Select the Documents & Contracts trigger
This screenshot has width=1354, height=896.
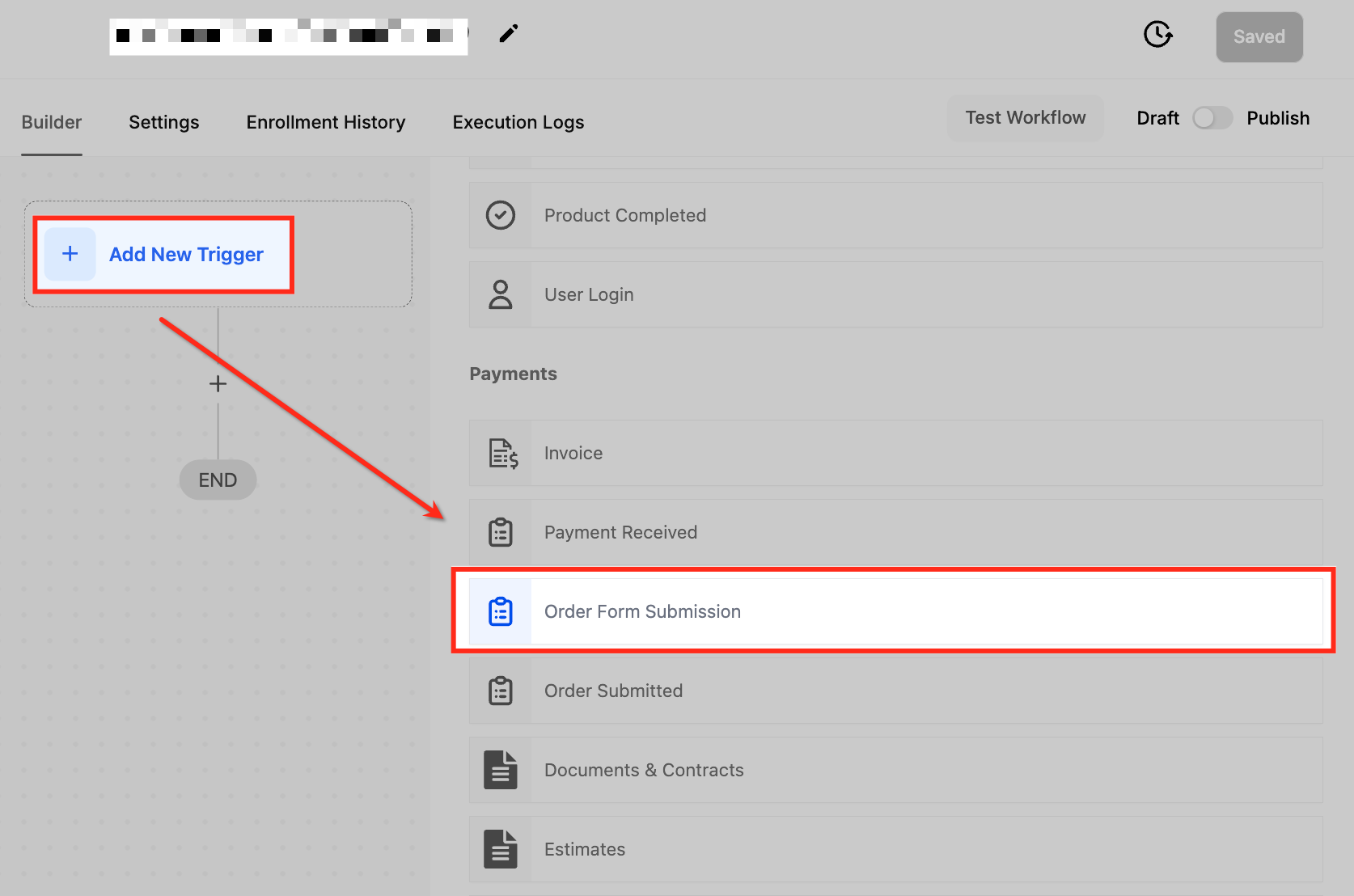click(x=895, y=770)
